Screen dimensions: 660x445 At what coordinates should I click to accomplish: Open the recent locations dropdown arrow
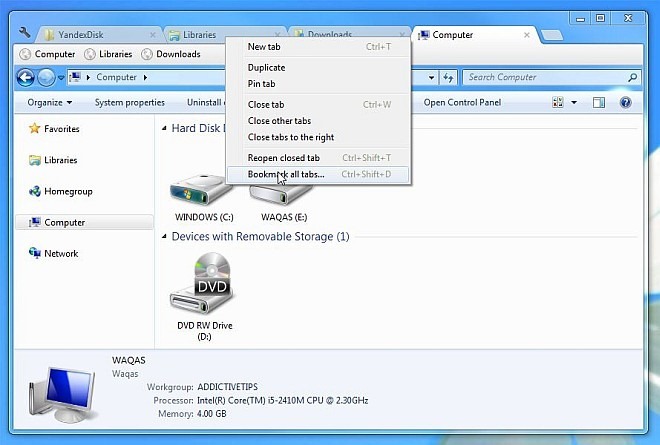coord(61,78)
